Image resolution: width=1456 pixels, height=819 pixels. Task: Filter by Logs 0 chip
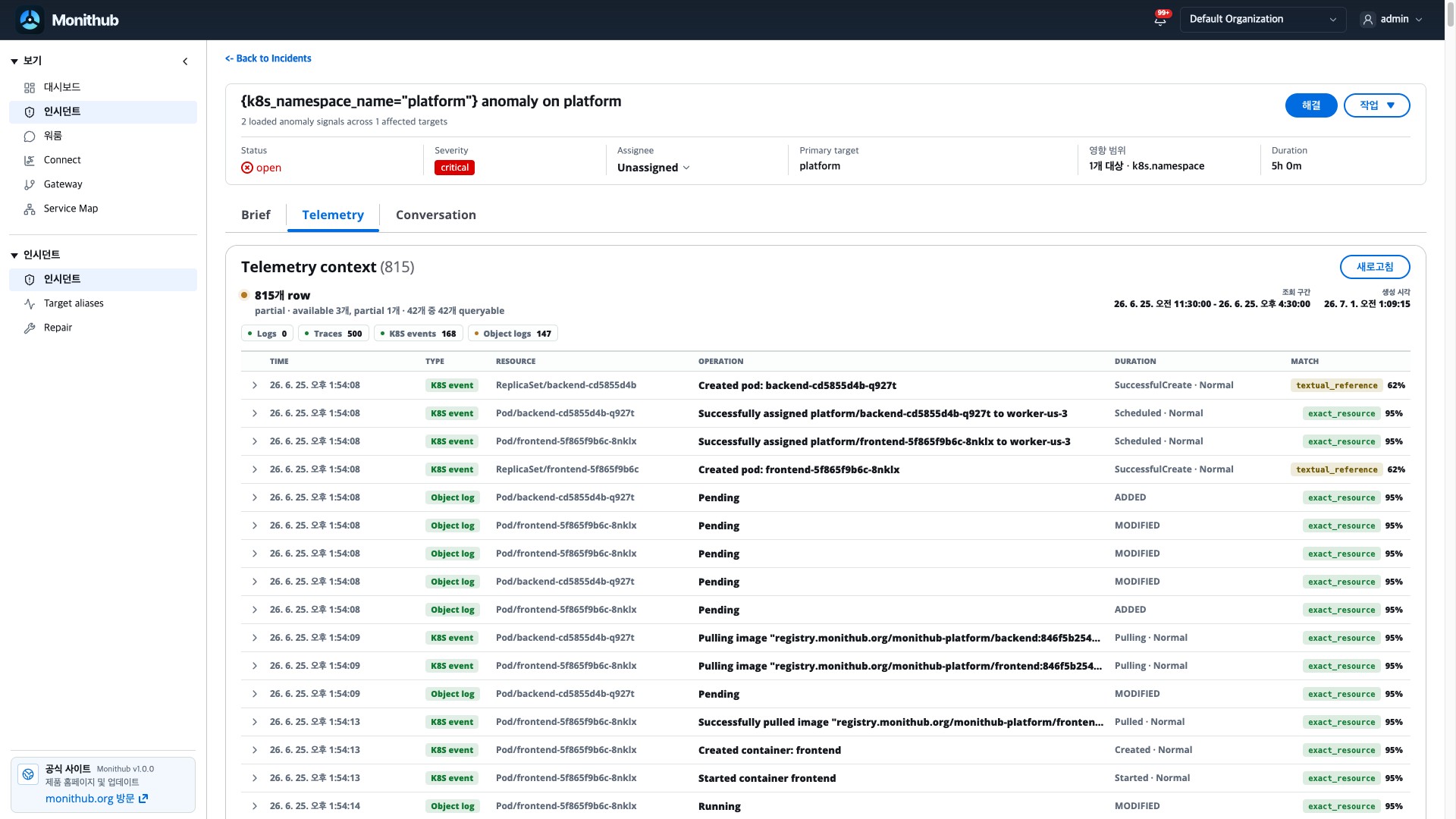[x=267, y=334]
